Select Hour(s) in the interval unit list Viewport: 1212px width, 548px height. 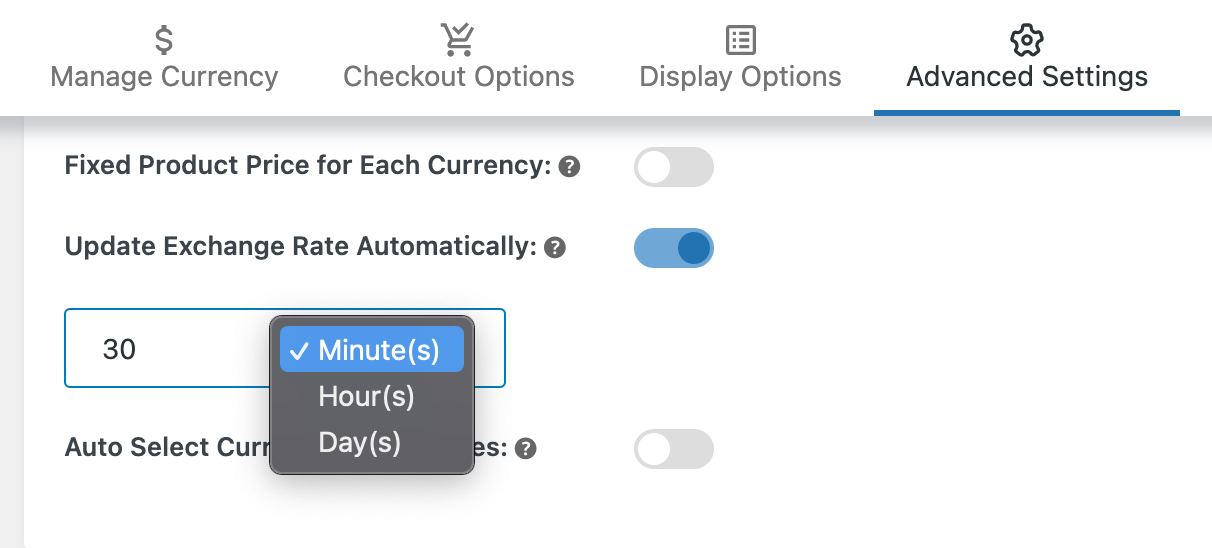366,397
